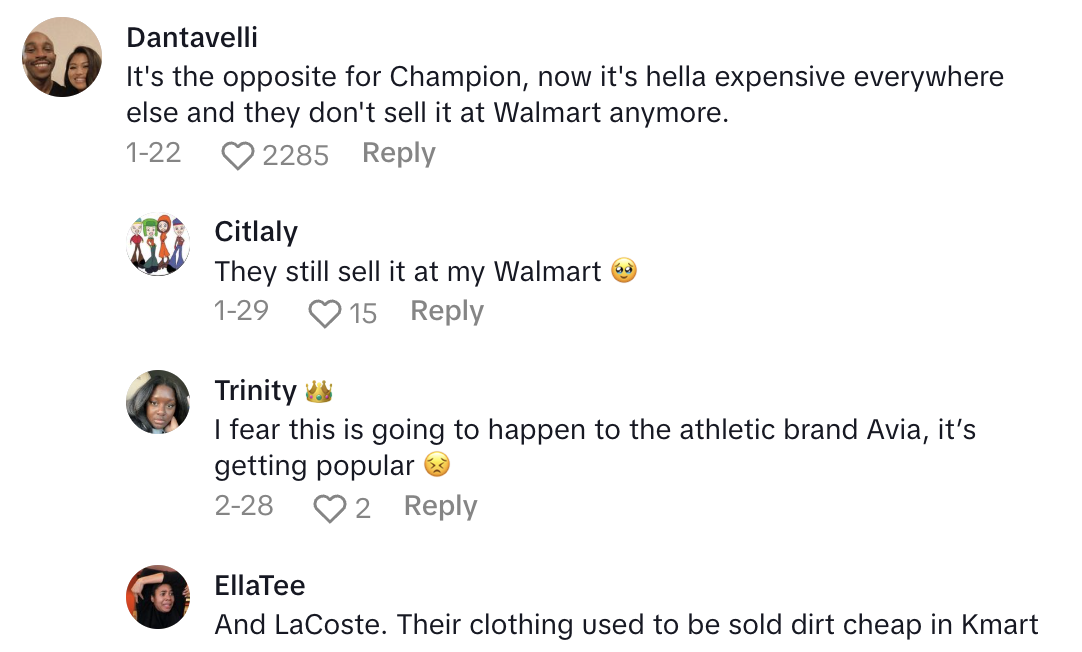Image resolution: width=1082 pixels, height=652 pixels.
Task: Open Citlaly's cartoon avatar
Action: point(158,245)
